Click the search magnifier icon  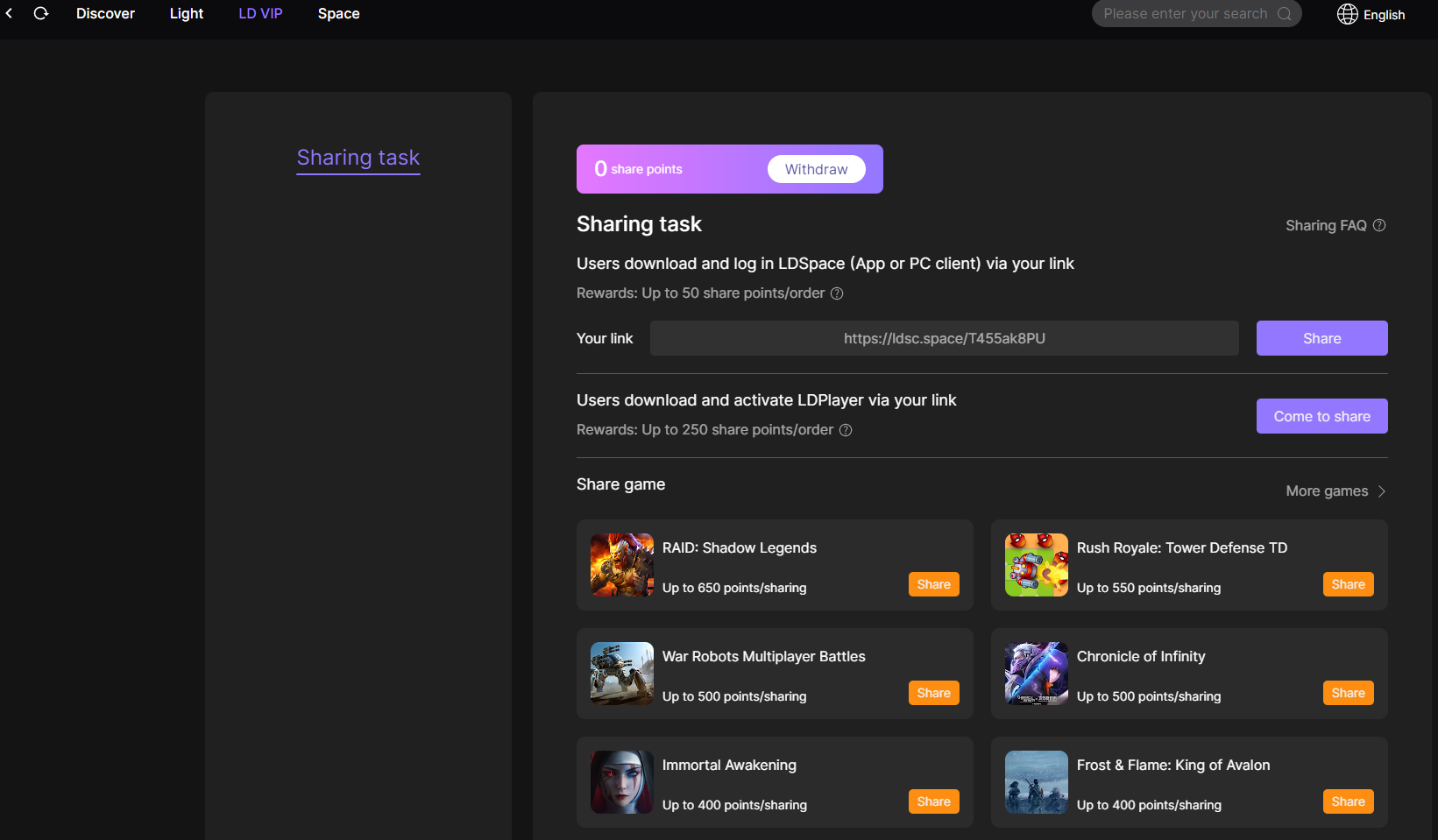coord(1285,14)
